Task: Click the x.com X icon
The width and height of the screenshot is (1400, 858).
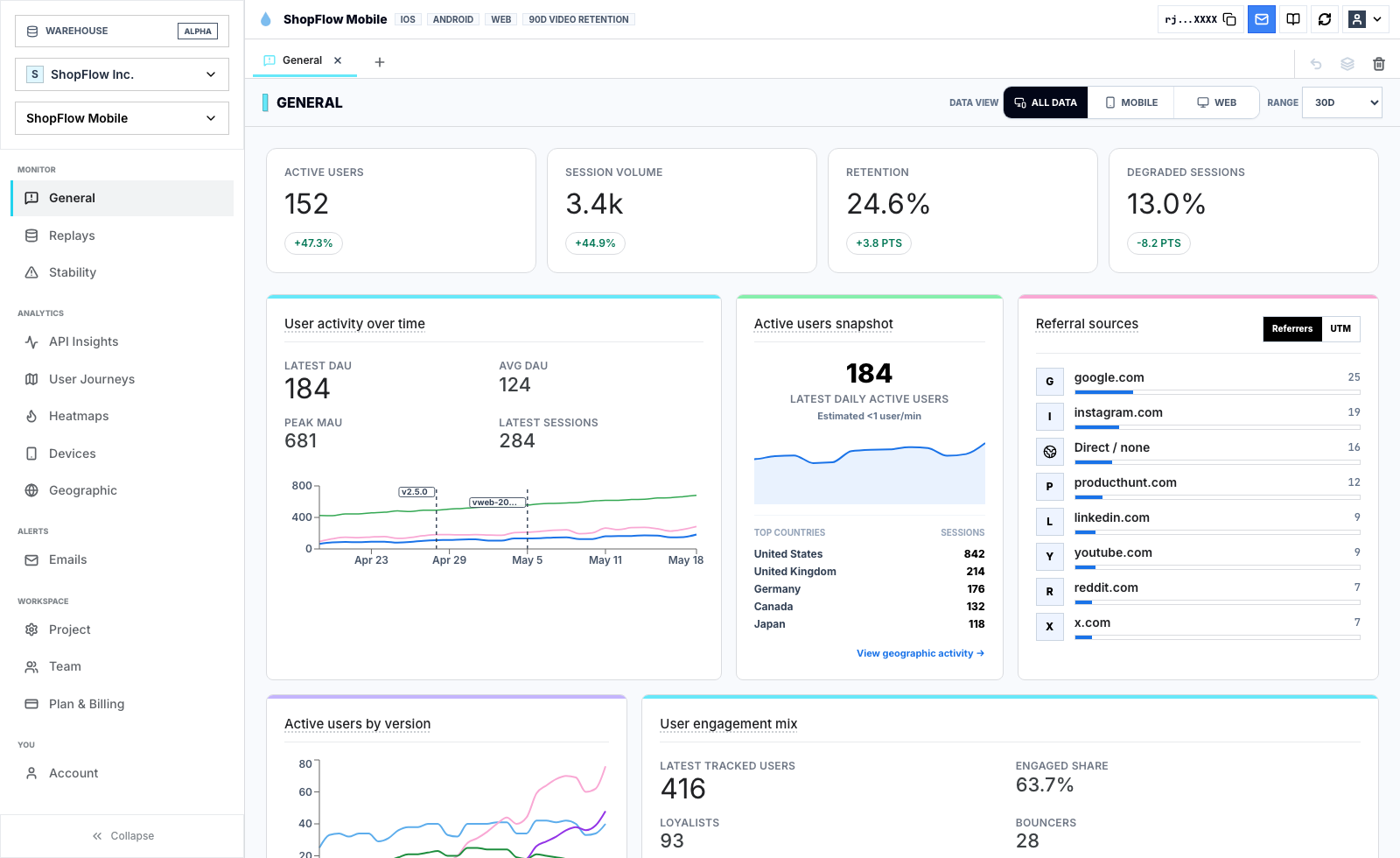Action: pyautogui.click(x=1050, y=627)
